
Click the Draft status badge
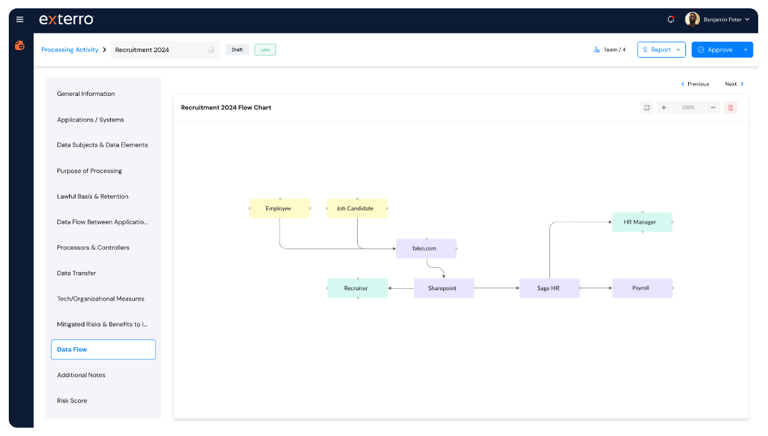pyautogui.click(x=238, y=49)
